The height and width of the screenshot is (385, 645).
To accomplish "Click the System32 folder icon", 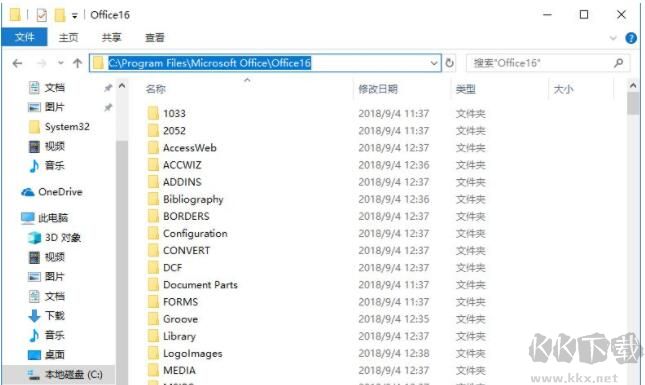I will pos(35,127).
